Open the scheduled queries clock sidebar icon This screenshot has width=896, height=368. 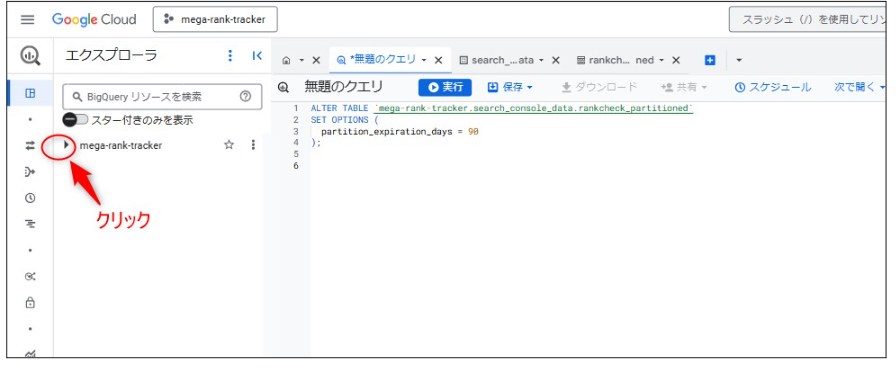(x=30, y=198)
